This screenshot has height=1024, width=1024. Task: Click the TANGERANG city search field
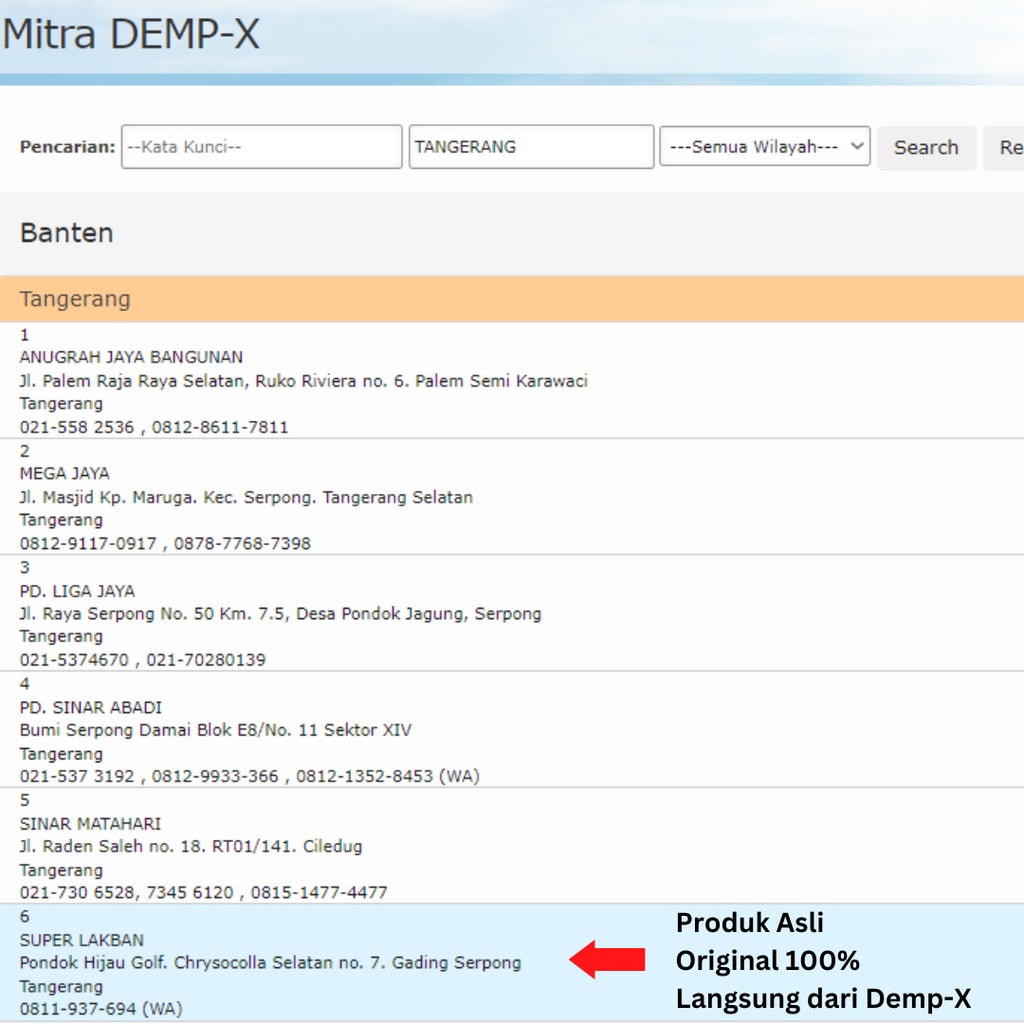[531, 147]
